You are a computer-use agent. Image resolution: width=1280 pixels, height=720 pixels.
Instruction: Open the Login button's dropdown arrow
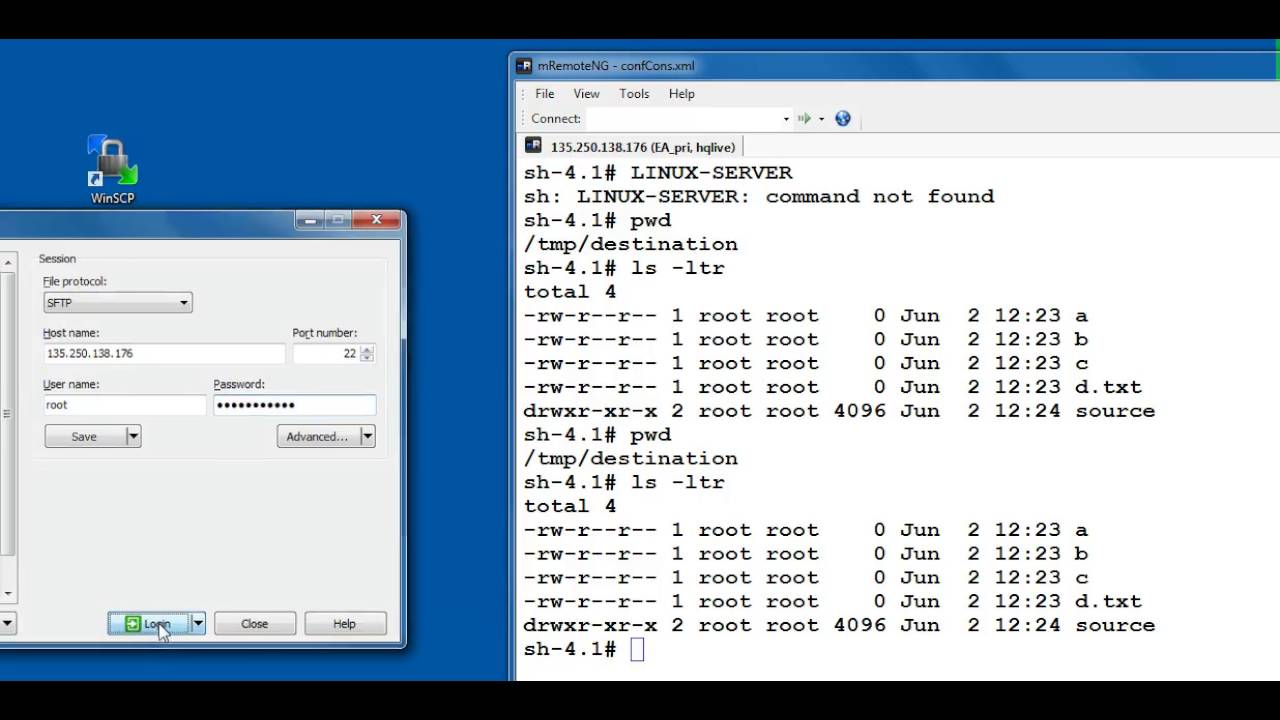click(x=198, y=624)
